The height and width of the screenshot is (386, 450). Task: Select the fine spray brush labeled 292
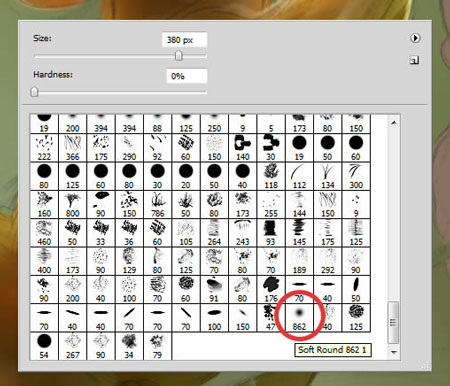point(327,261)
